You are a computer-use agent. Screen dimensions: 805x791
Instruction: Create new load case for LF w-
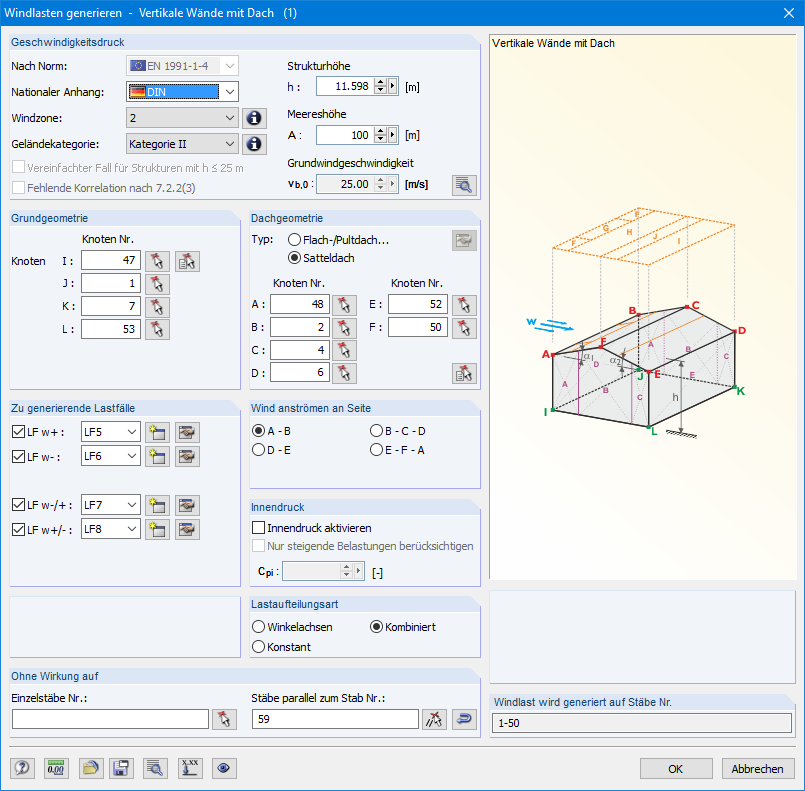157,456
